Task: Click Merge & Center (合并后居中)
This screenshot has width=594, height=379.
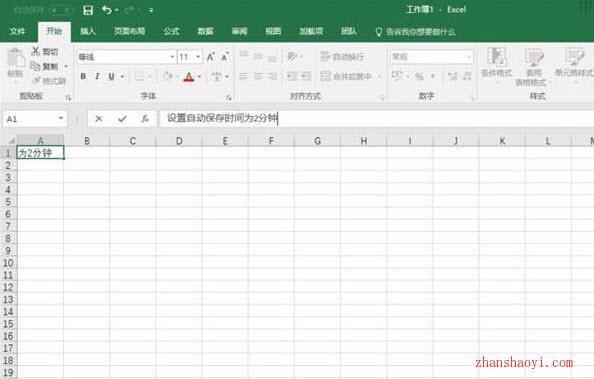Action: [346, 77]
